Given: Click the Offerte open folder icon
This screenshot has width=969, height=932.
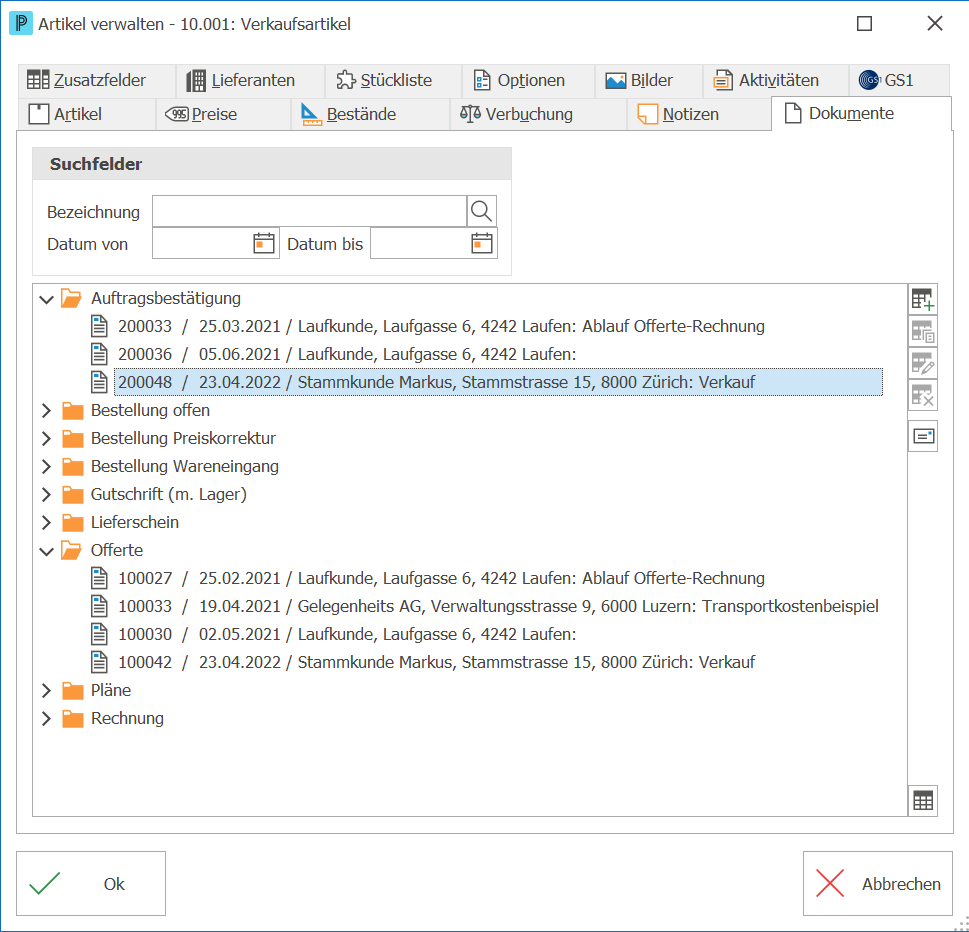Looking at the screenshot, I should (72, 551).
